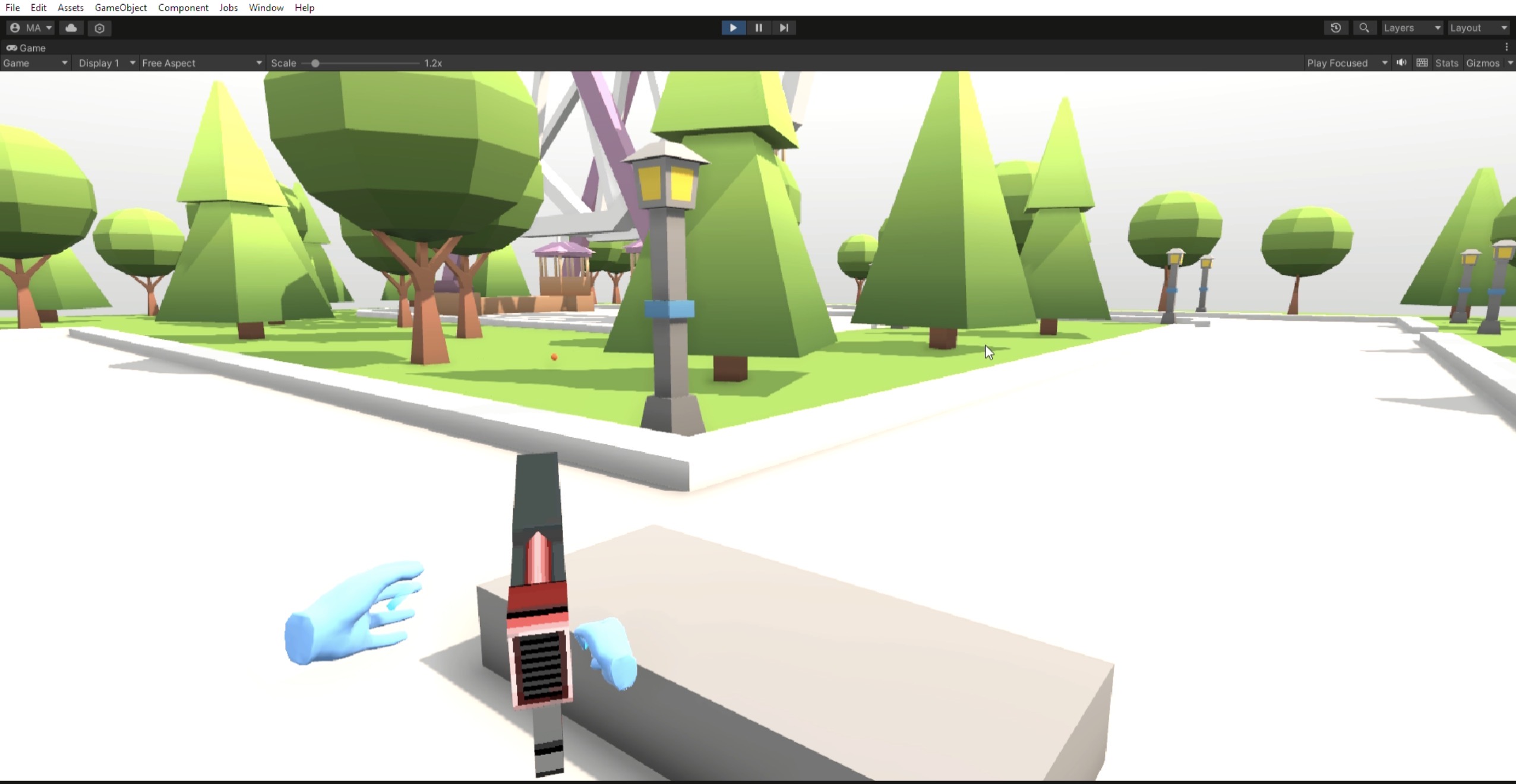Open the global search magnifier icon

tap(1364, 28)
